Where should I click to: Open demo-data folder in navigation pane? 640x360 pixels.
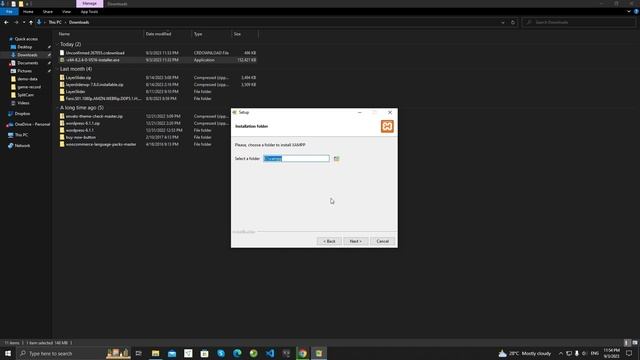pyautogui.click(x=27, y=79)
